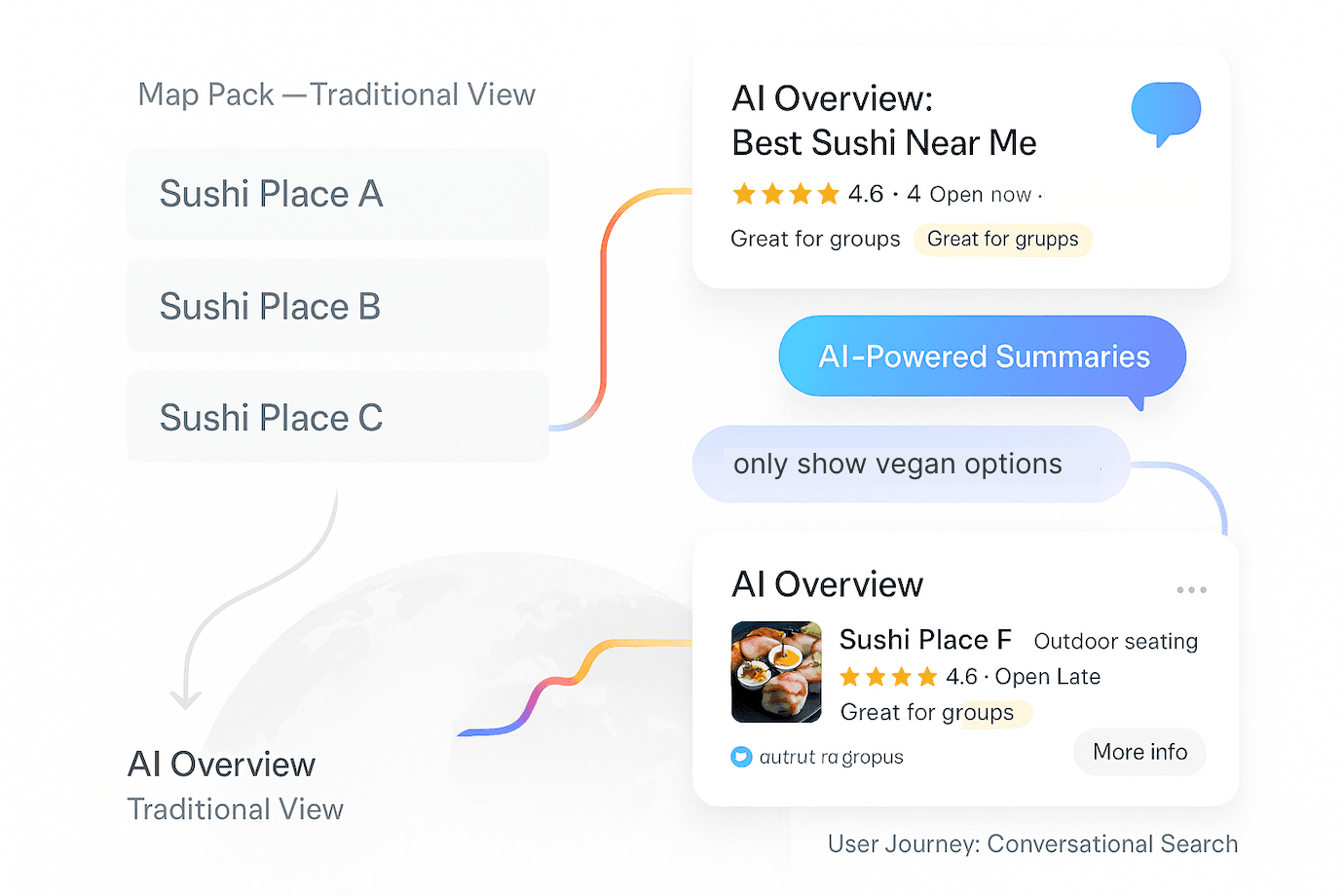Select Sushi Place A listing
Screen dimensions: 1344x896
[337, 194]
